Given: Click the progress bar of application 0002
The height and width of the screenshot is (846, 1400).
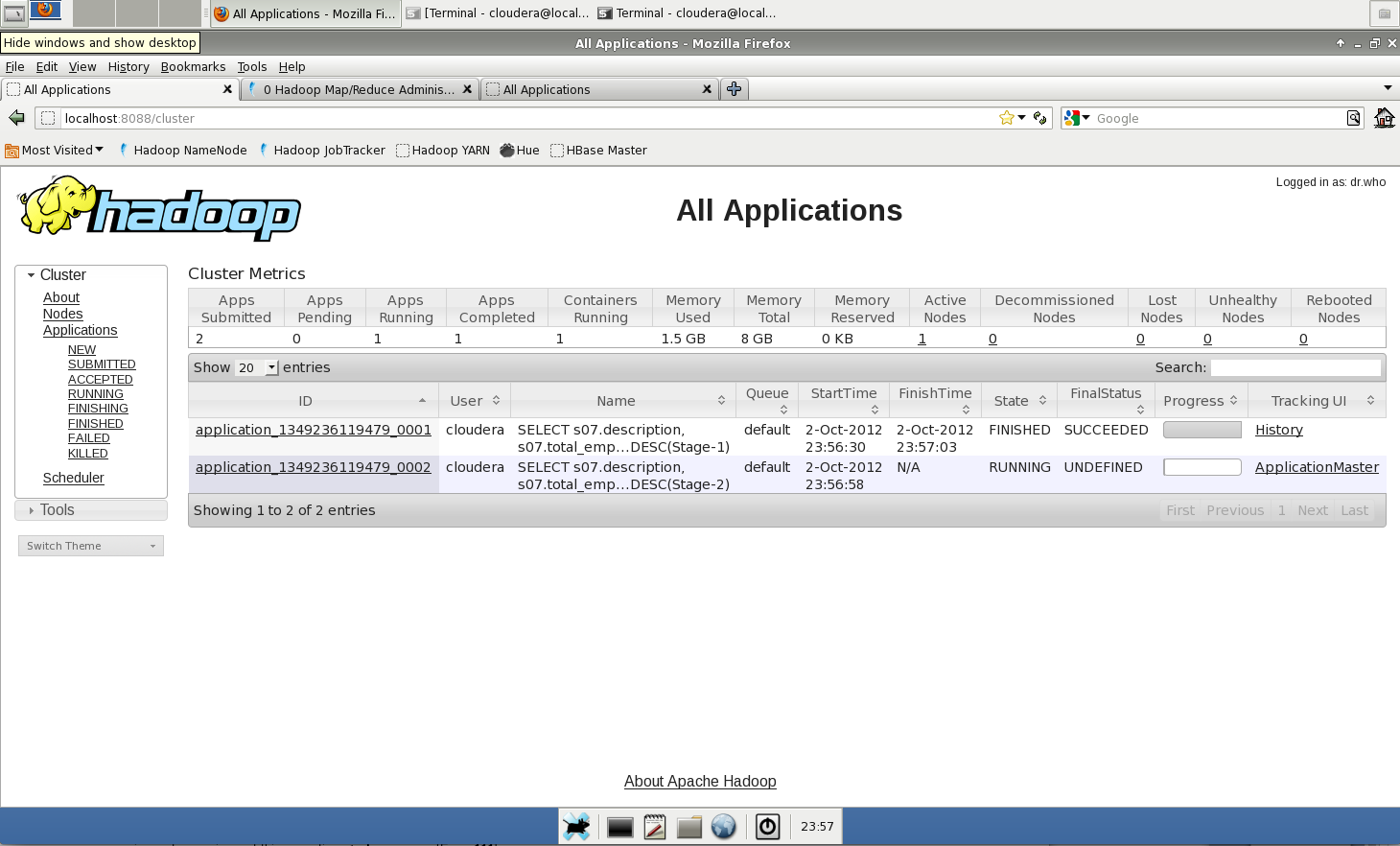Looking at the screenshot, I should [x=1202, y=467].
